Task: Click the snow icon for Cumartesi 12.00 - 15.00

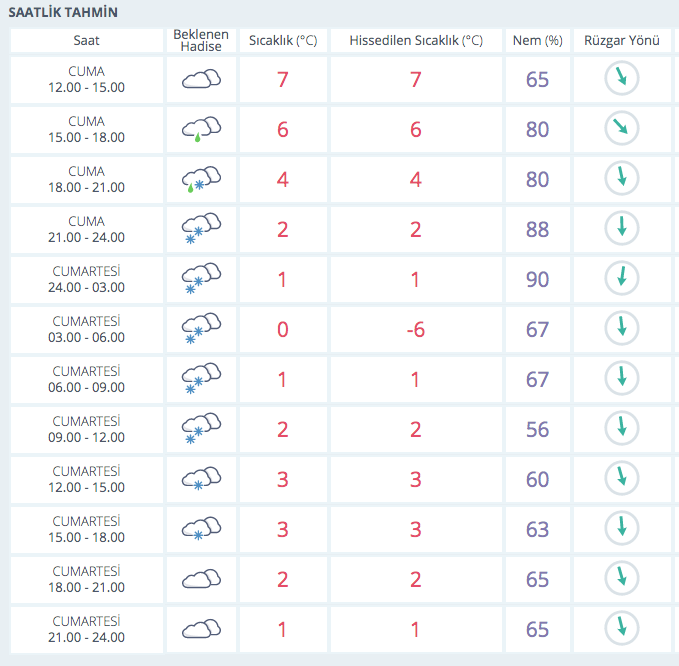Action: 201,479
